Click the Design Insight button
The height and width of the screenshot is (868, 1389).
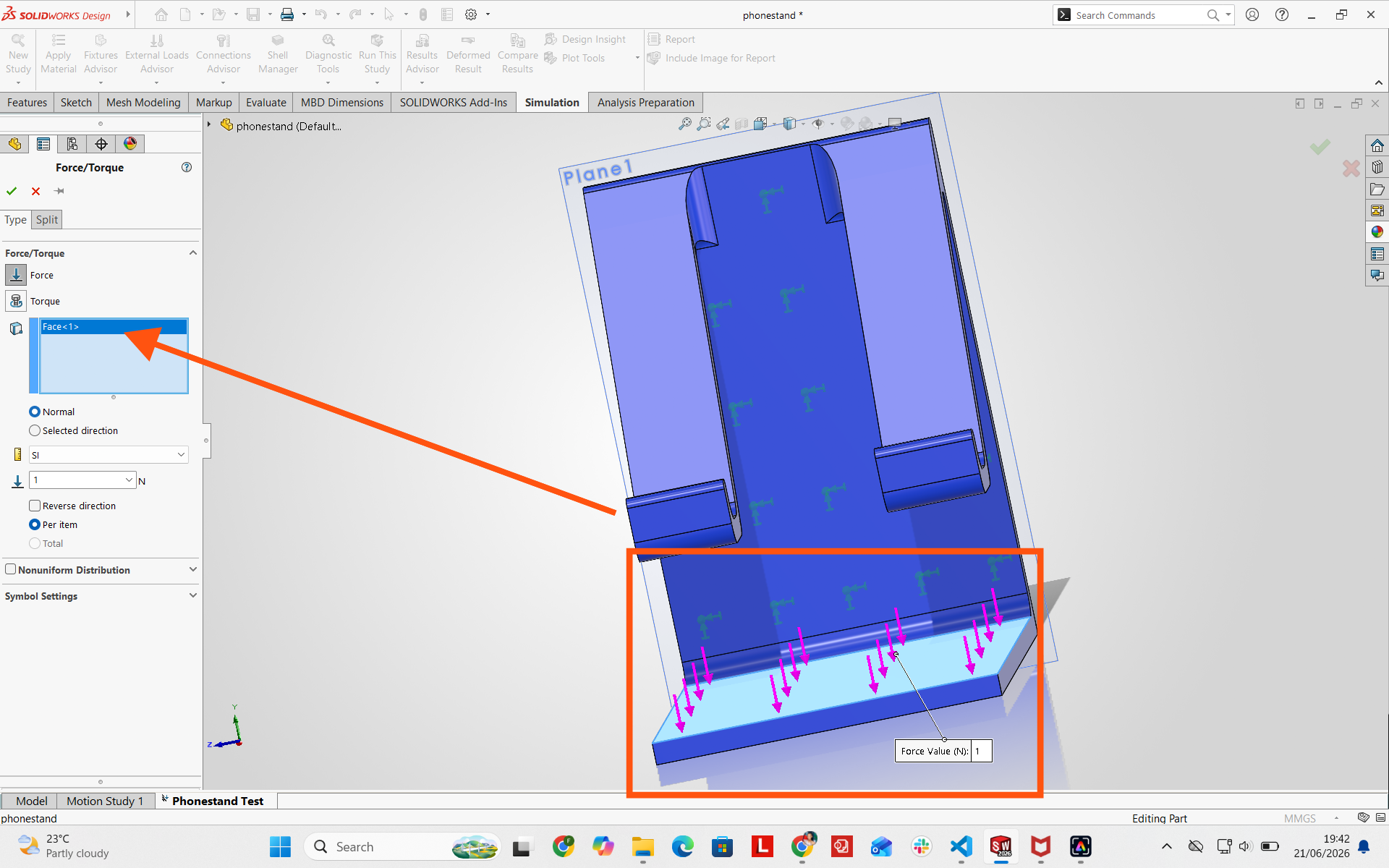pos(585,39)
